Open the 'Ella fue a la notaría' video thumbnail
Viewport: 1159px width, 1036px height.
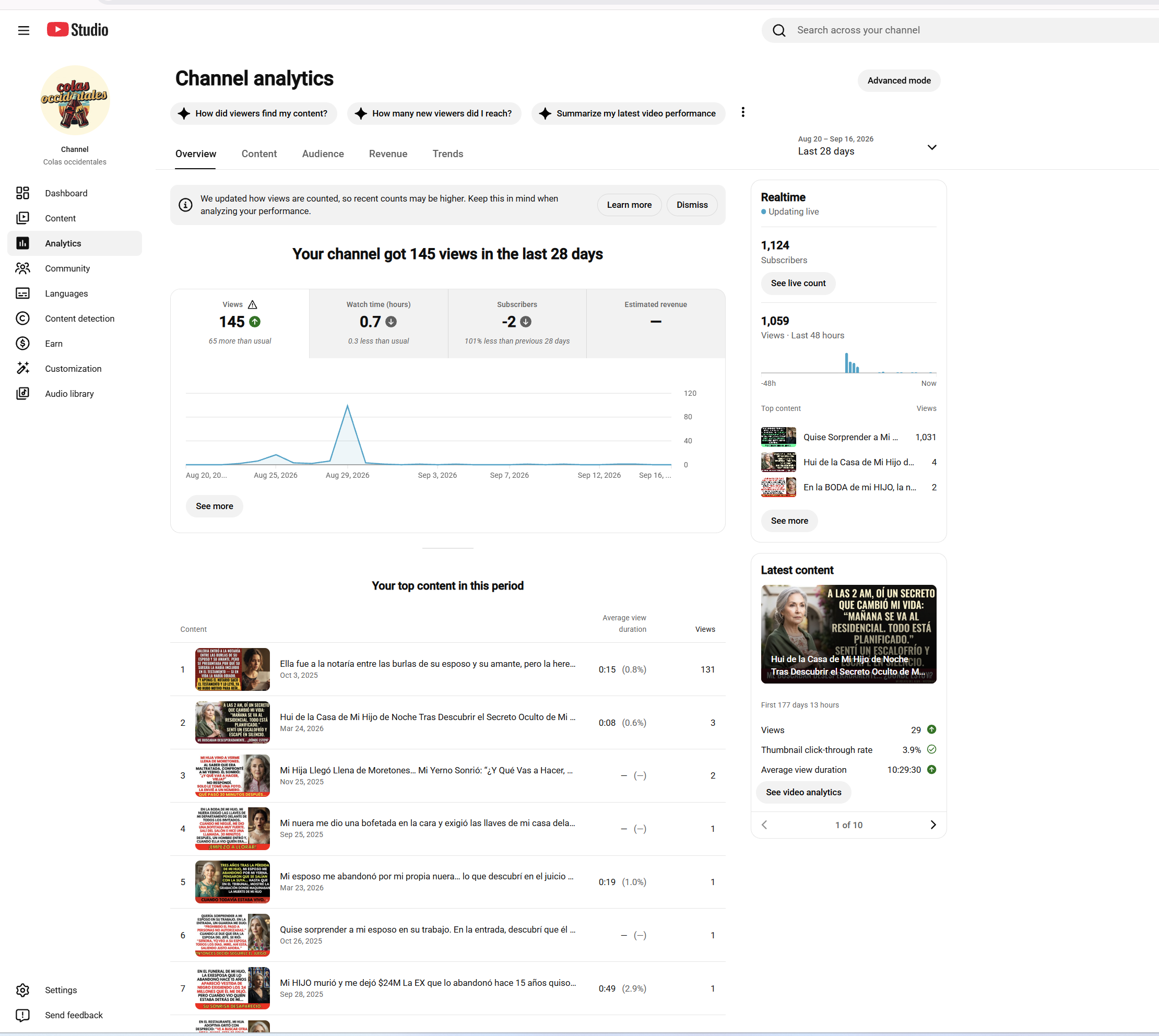232,669
